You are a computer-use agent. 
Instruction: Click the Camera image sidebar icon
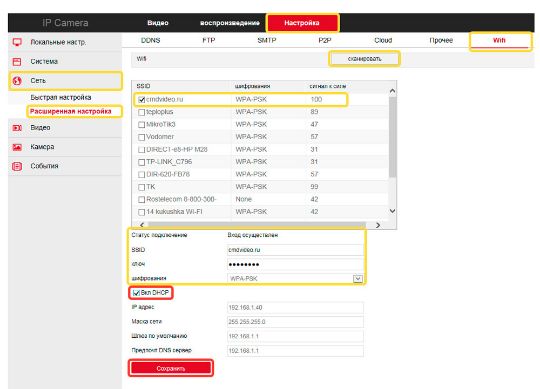point(17,147)
